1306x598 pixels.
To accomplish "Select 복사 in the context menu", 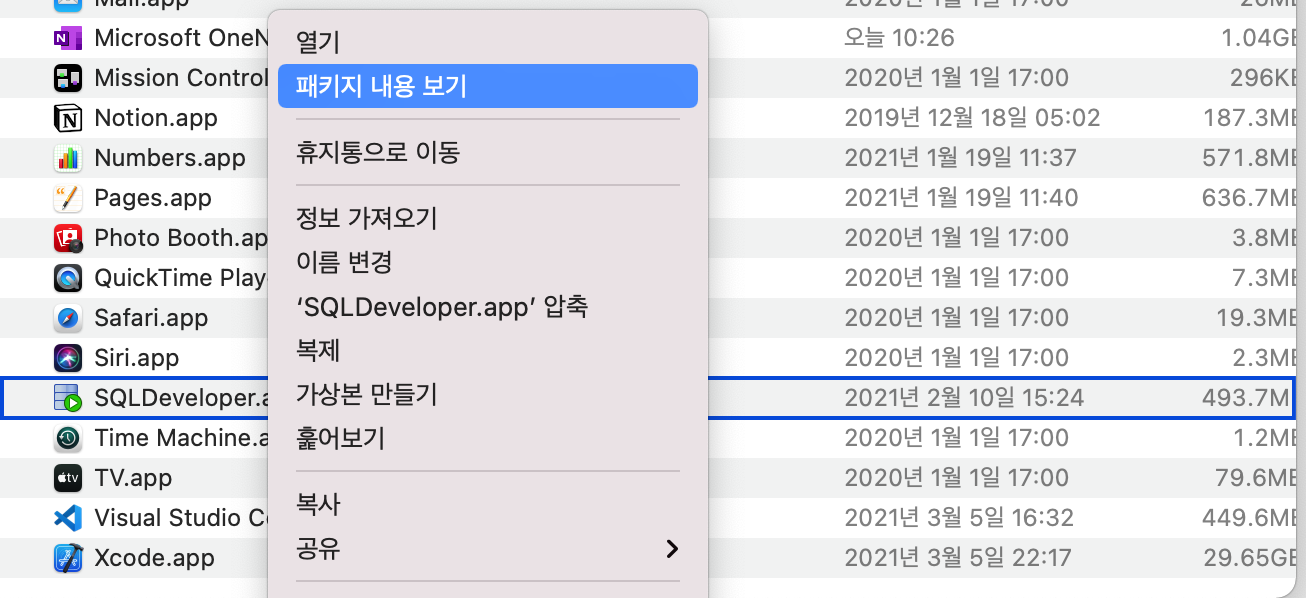I will pyautogui.click(x=488, y=504).
